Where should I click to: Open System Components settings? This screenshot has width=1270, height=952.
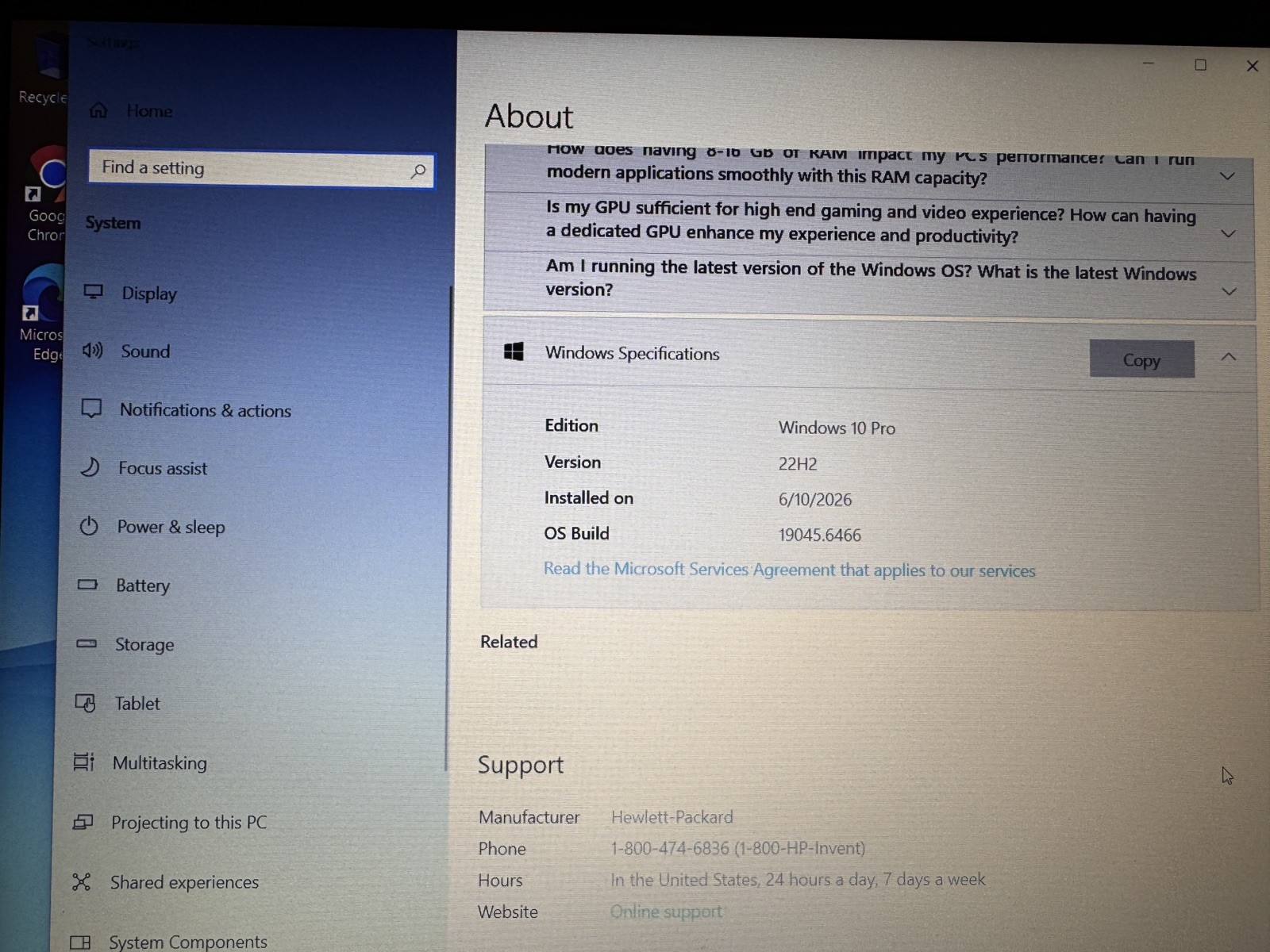pyautogui.click(x=187, y=942)
